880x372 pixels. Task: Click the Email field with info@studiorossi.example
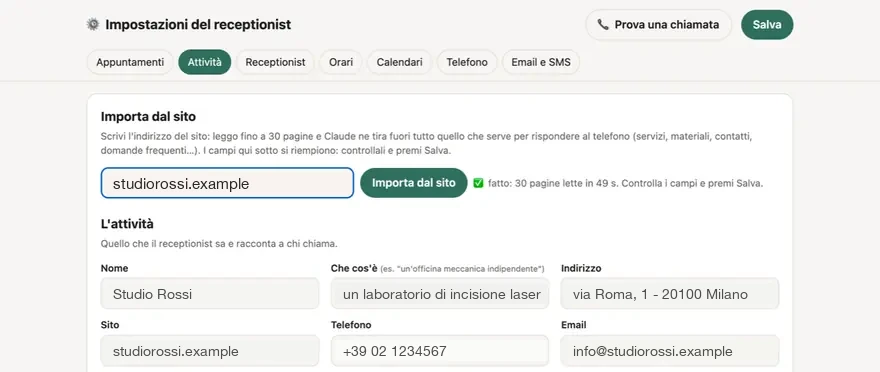point(670,351)
